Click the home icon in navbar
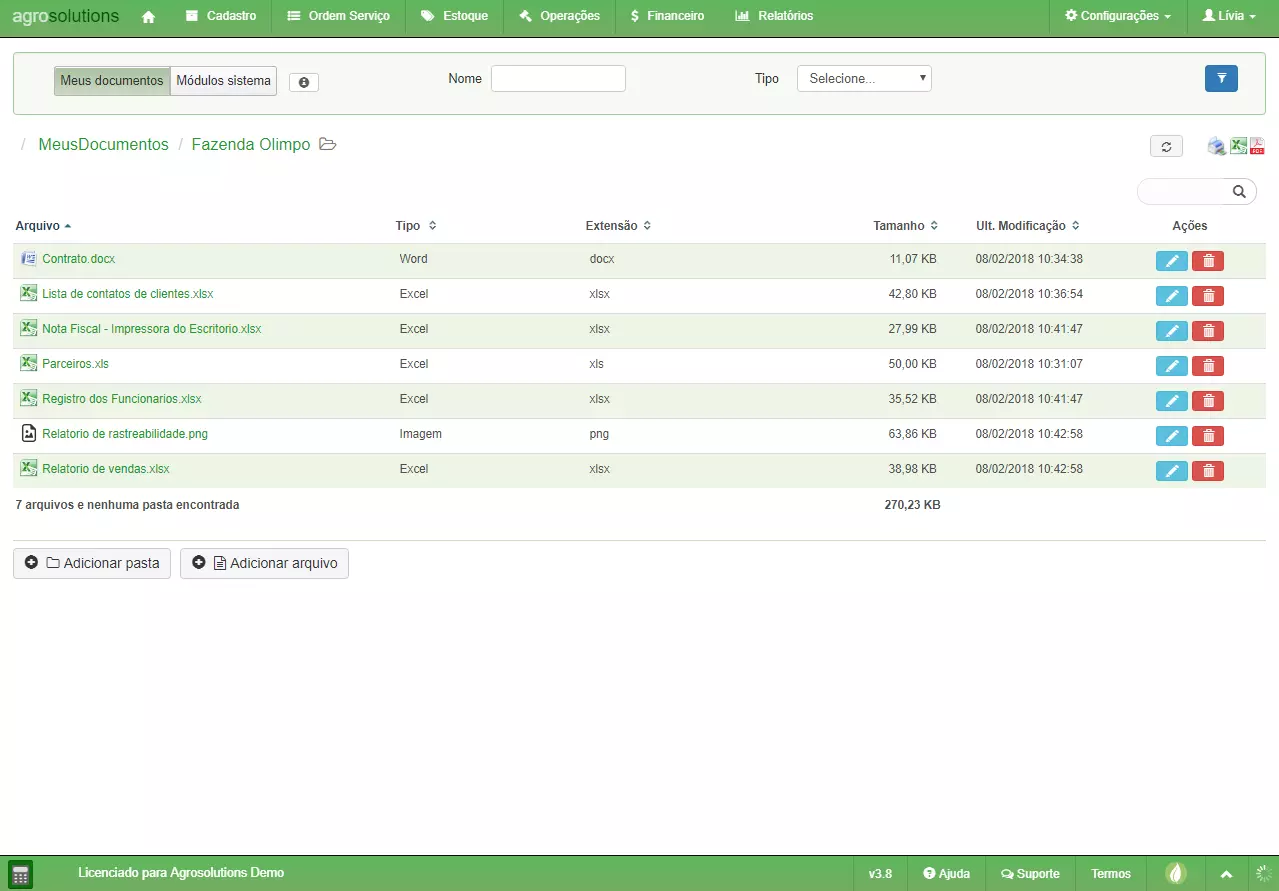1279x891 pixels. tap(149, 16)
